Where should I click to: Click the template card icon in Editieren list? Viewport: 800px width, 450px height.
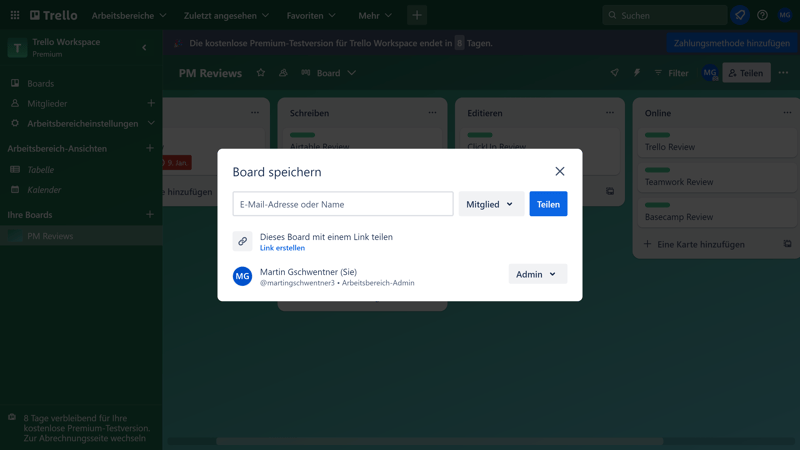point(610,191)
